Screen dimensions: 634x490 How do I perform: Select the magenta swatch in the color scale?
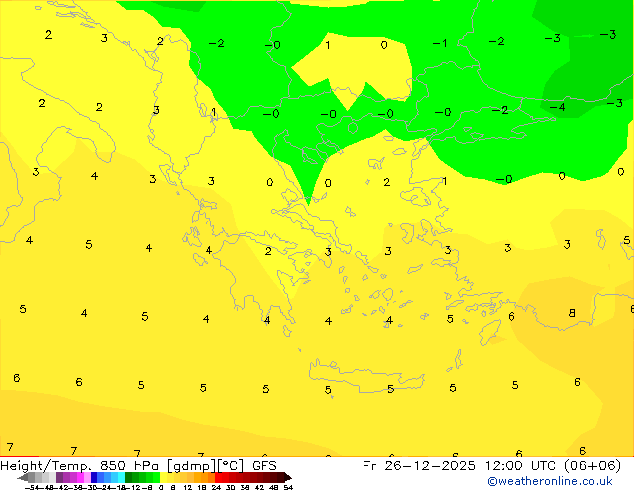(x=80, y=477)
